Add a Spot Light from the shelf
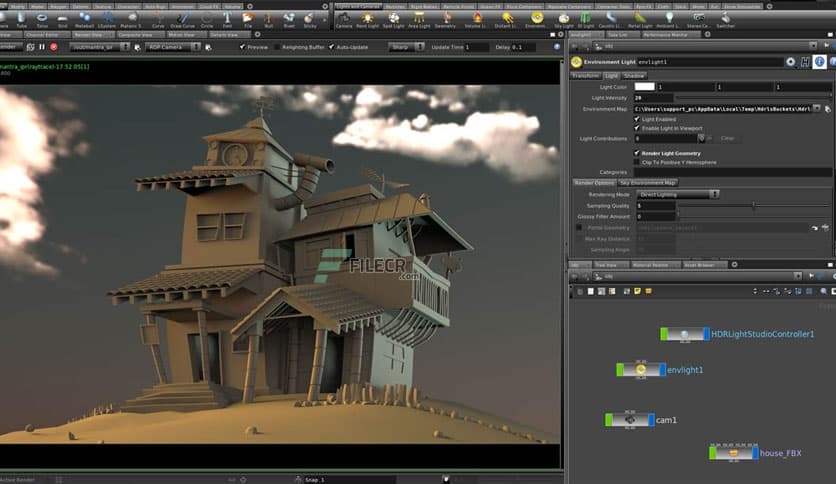Image resolution: width=836 pixels, height=484 pixels. tap(393, 20)
